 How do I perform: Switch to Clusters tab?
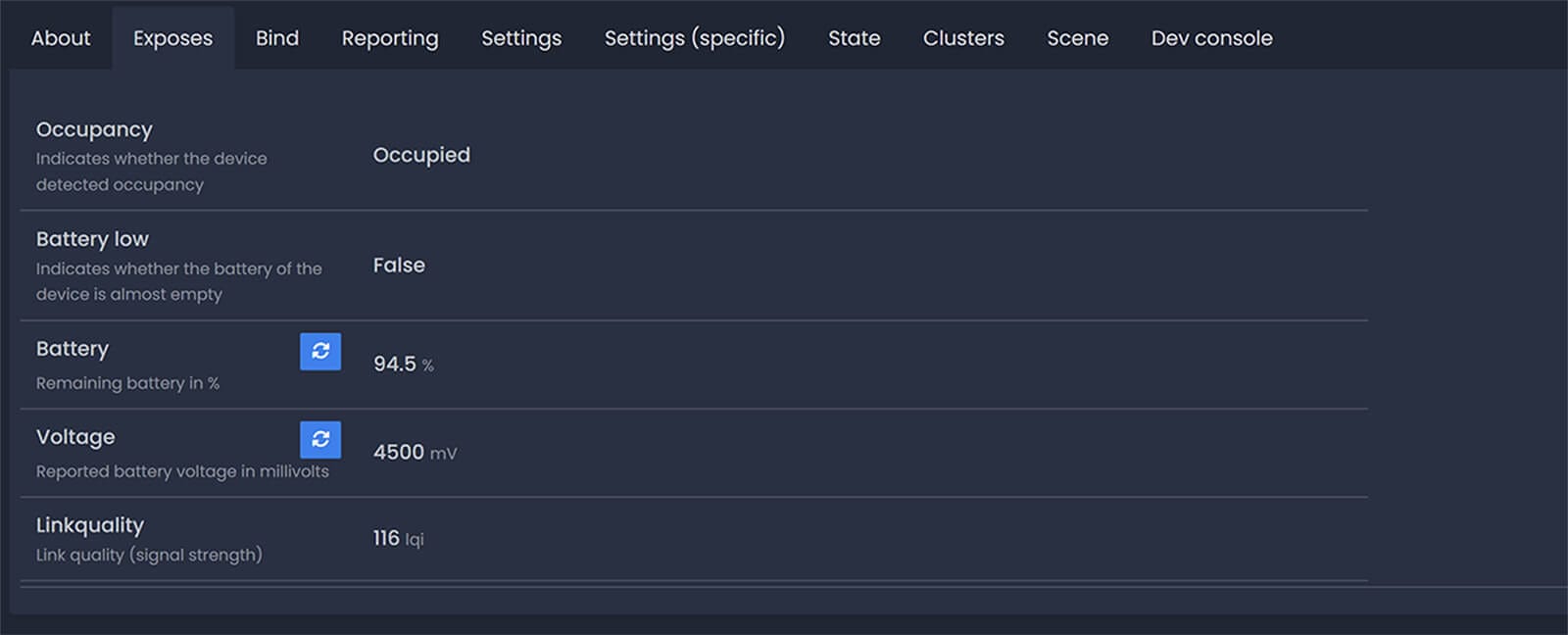(963, 38)
